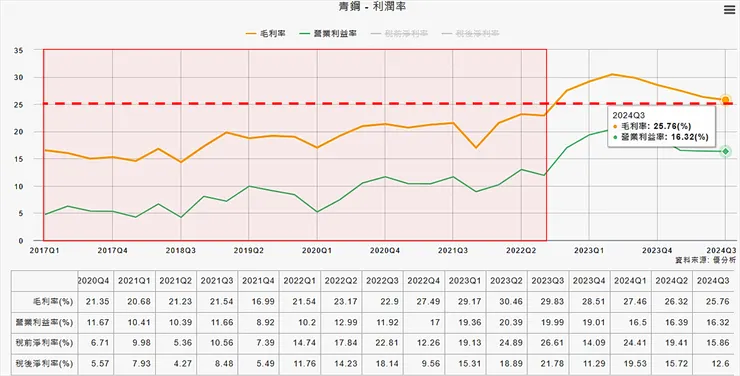Click the 資料來源 source credit text
Screen dimensions: 740x376
pyautogui.click(x=705, y=260)
